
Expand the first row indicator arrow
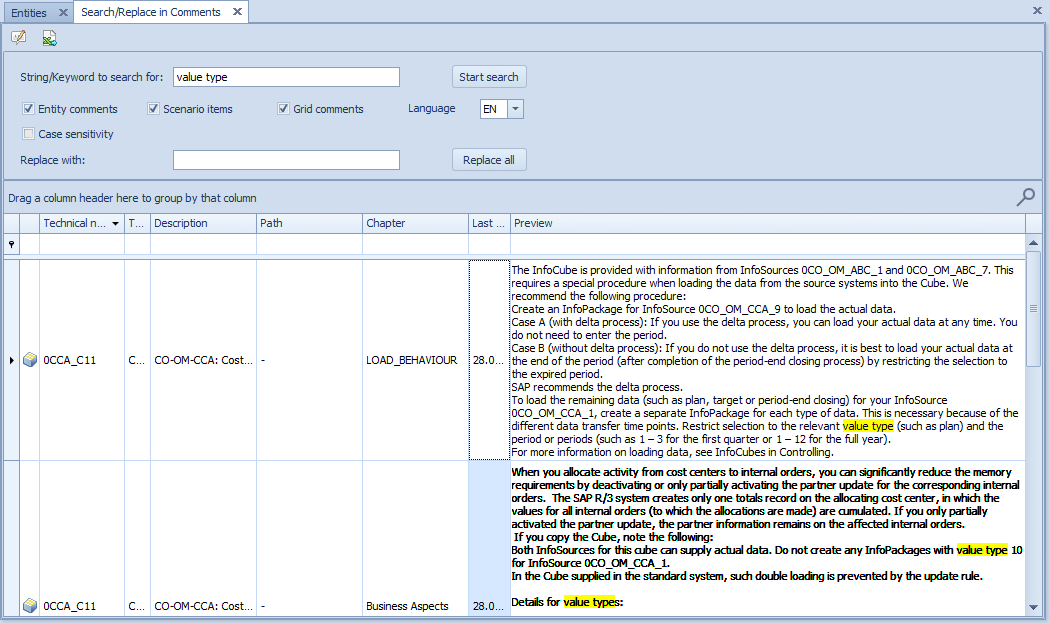point(12,360)
